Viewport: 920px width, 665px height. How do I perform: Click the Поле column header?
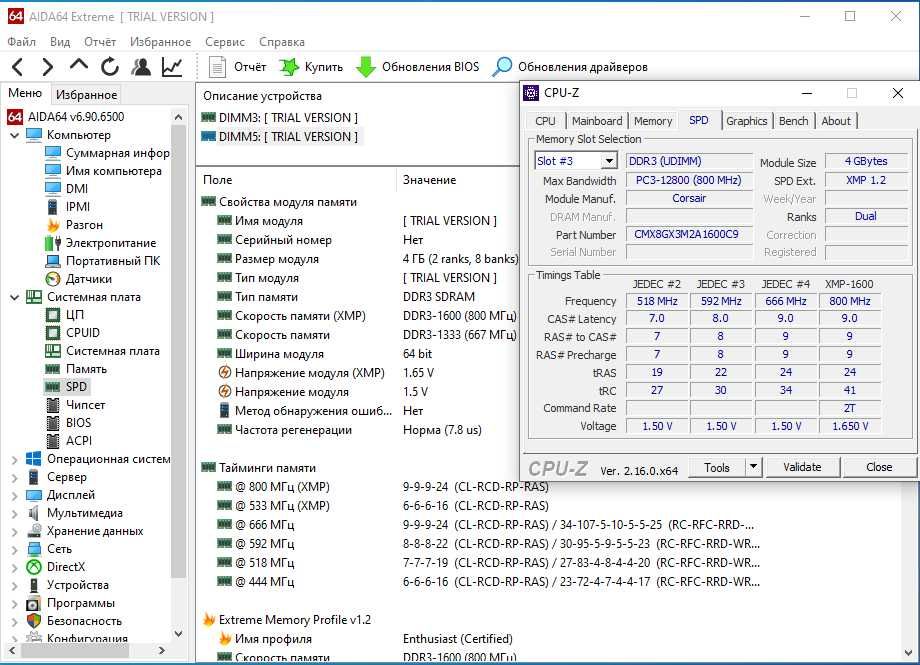pyautogui.click(x=297, y=180)
